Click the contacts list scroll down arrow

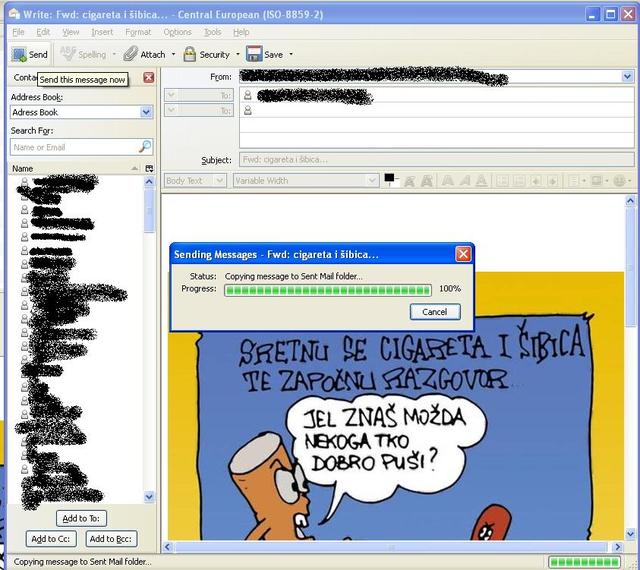[x=149, y=497]
